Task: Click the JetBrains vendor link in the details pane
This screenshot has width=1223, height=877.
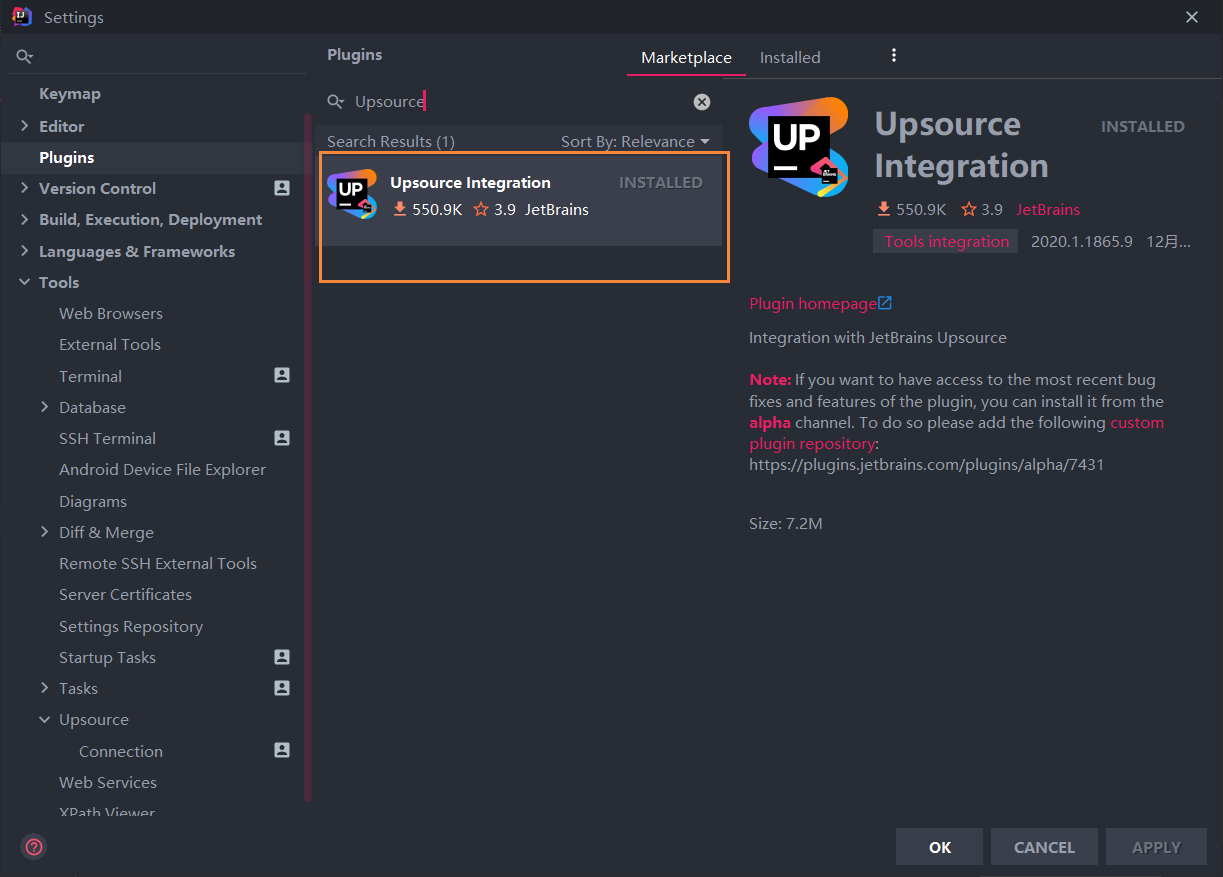Action: click(x=1048, y=209)
